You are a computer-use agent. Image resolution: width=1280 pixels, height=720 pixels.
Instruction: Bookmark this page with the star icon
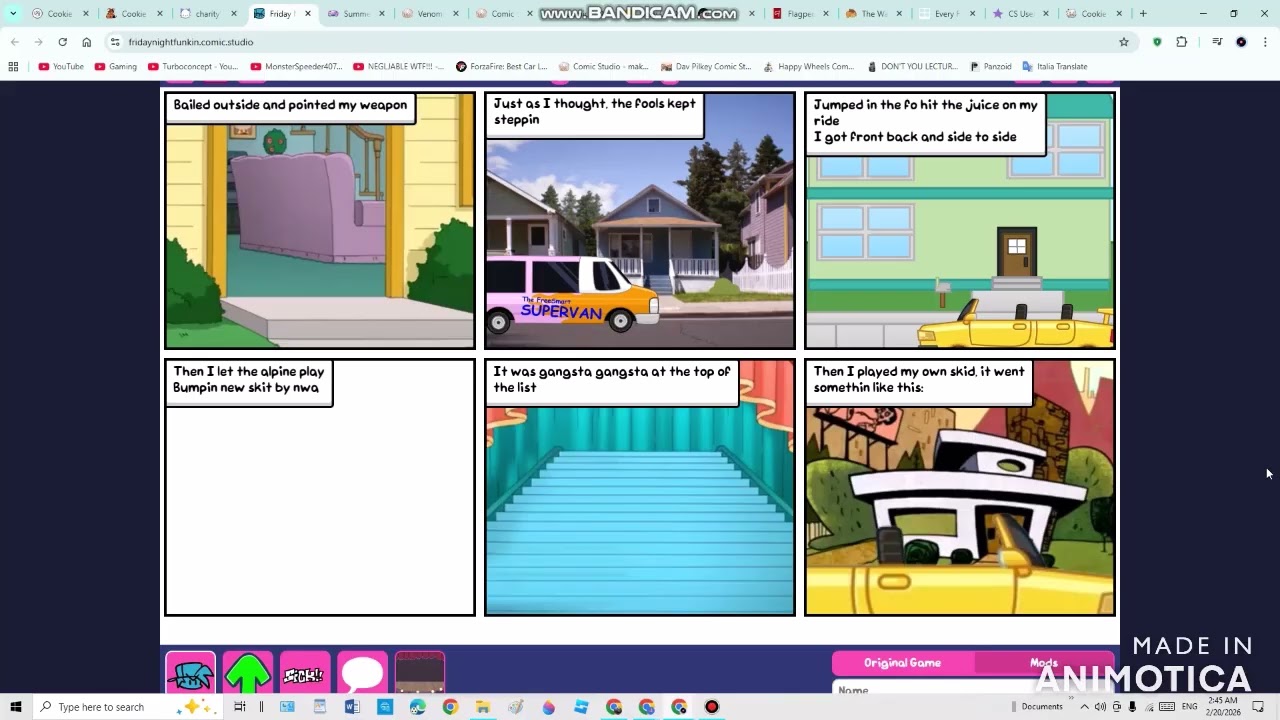pyautogui.click(x=1124, y=42)
